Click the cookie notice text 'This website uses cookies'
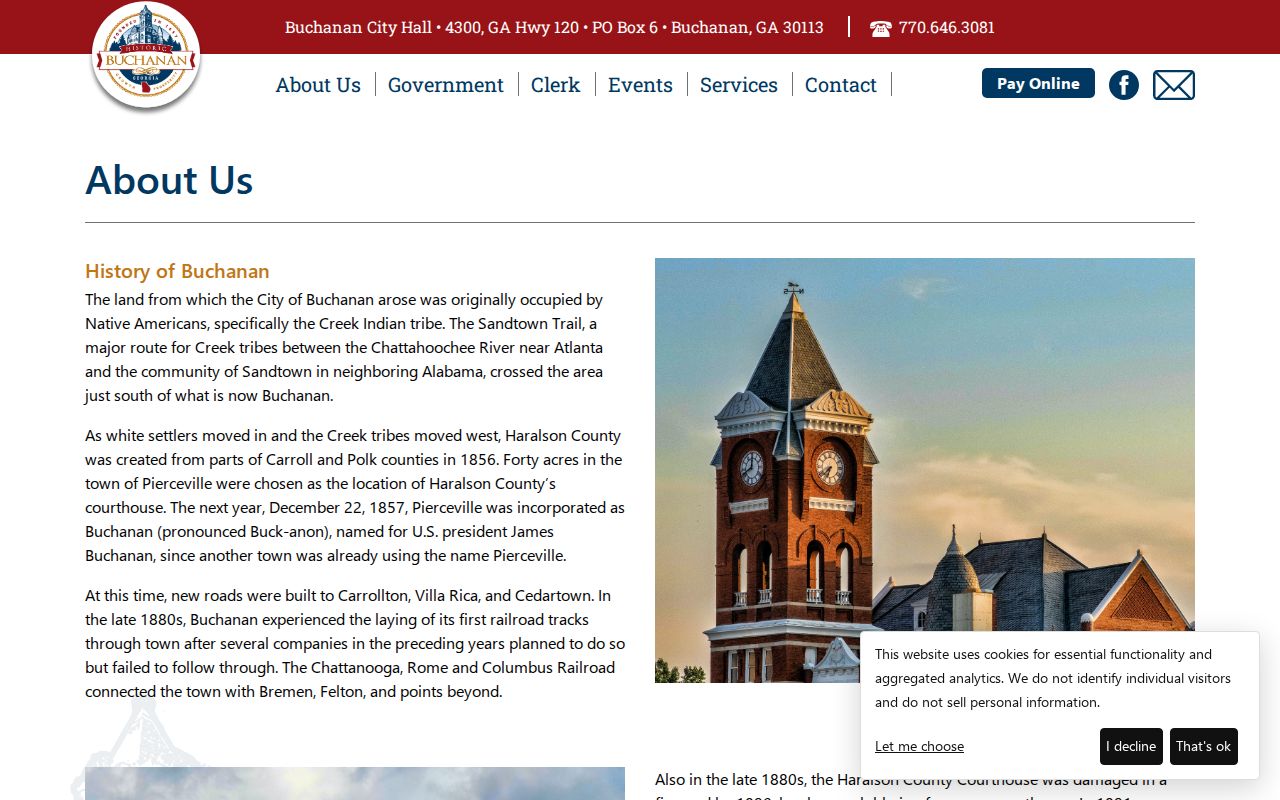1280x800 pixels. tap(1053, 678)
